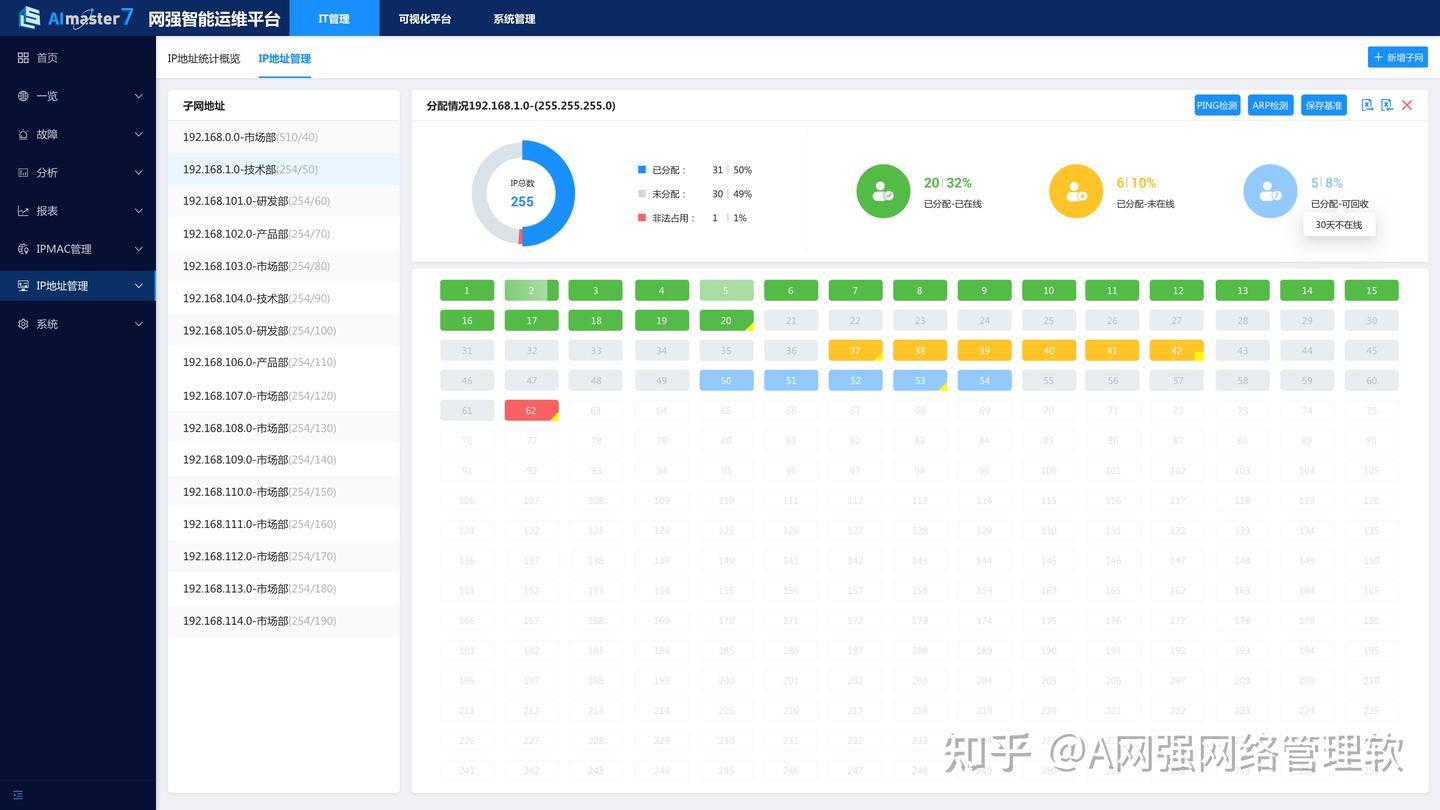Click the blue 已分配 legend swatch
The height and width of the screenshot is (810, 1440).
point(642,170)
